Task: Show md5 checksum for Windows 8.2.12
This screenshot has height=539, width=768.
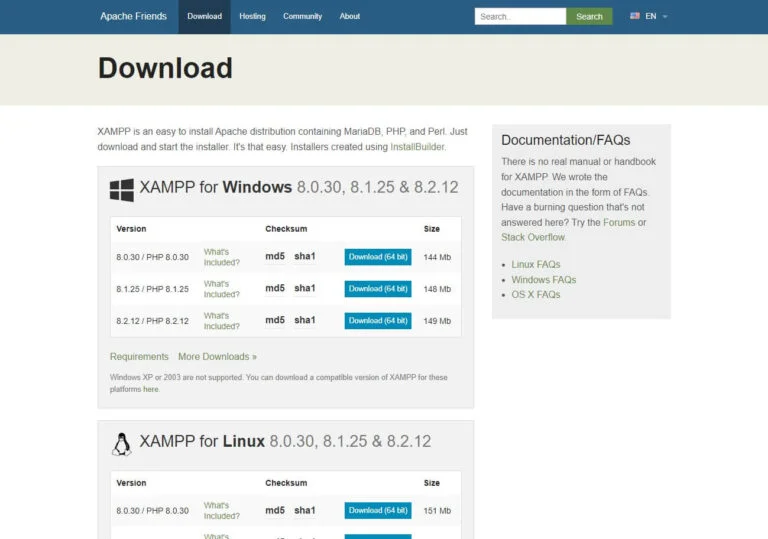Action: pyautogui.click(x=275, y=320)
